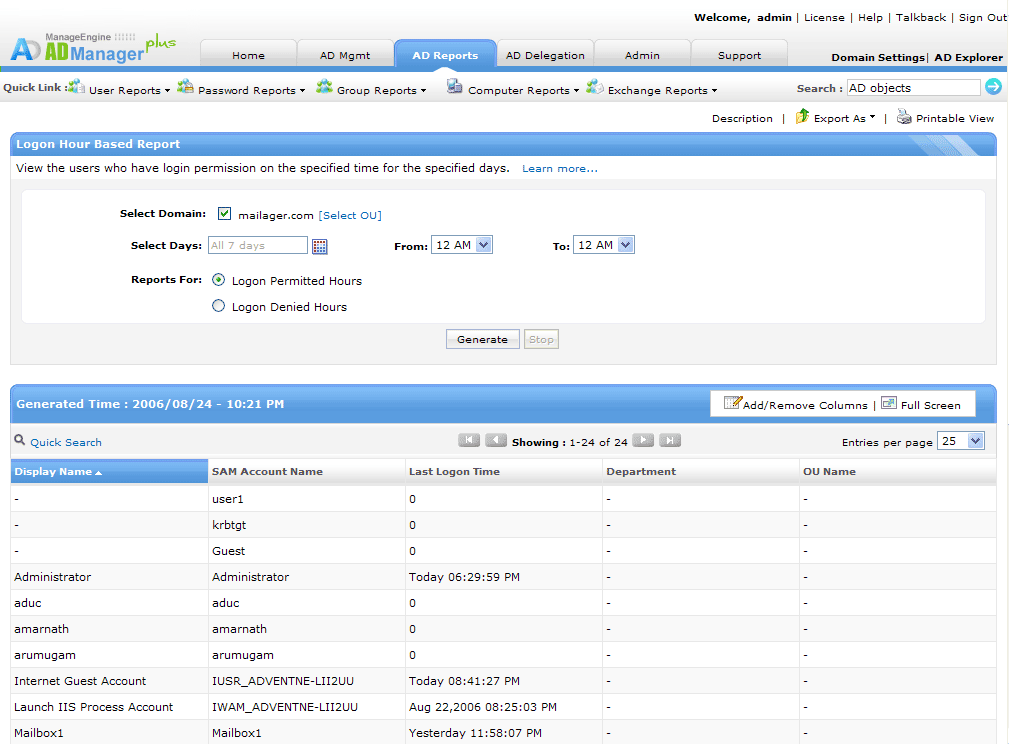
Task: Open the Export As dropdown menu
Action: point(873,117)
